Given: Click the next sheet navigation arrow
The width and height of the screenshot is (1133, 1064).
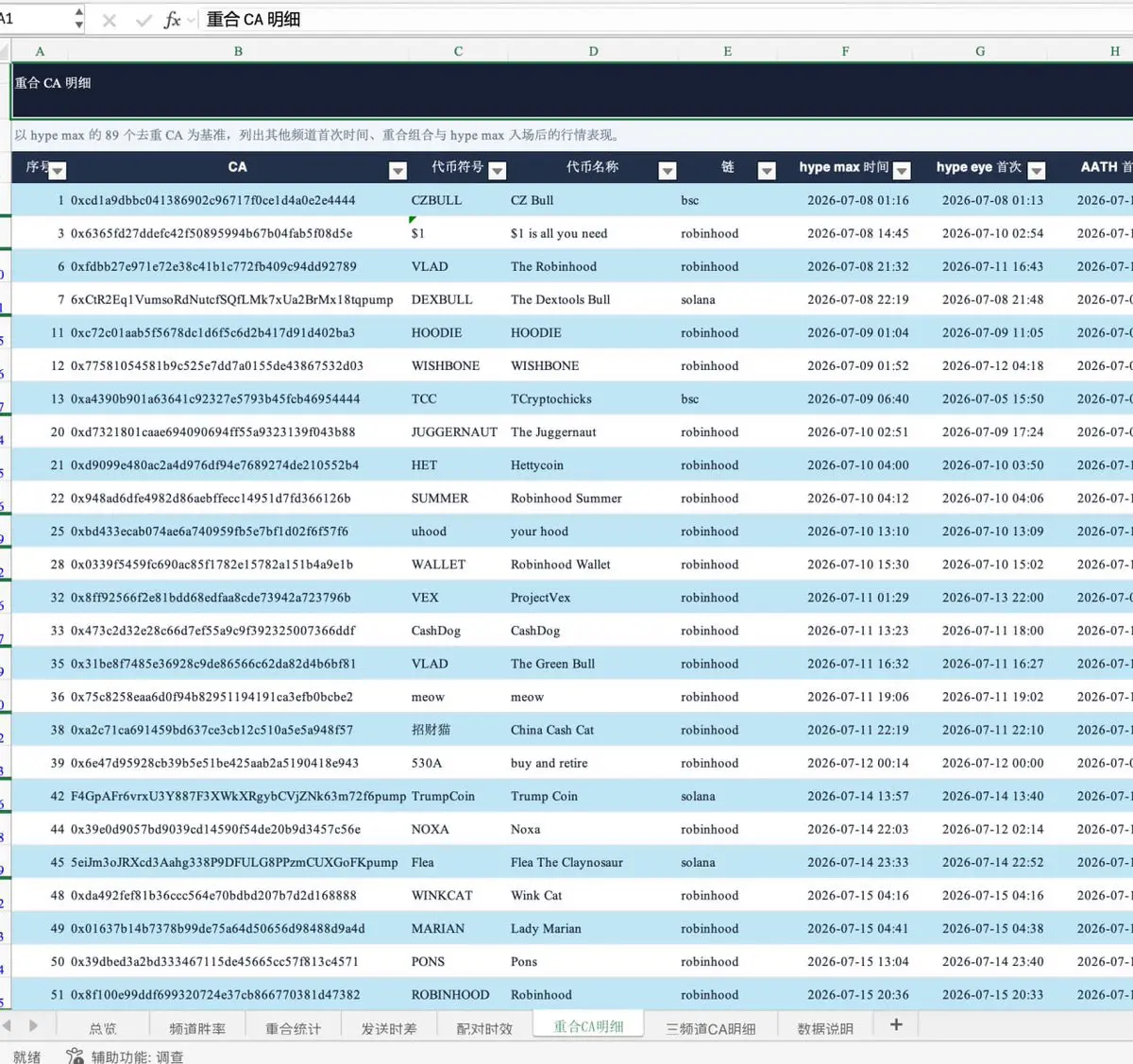Looking at the screenshot, I should pos(34,1025).
